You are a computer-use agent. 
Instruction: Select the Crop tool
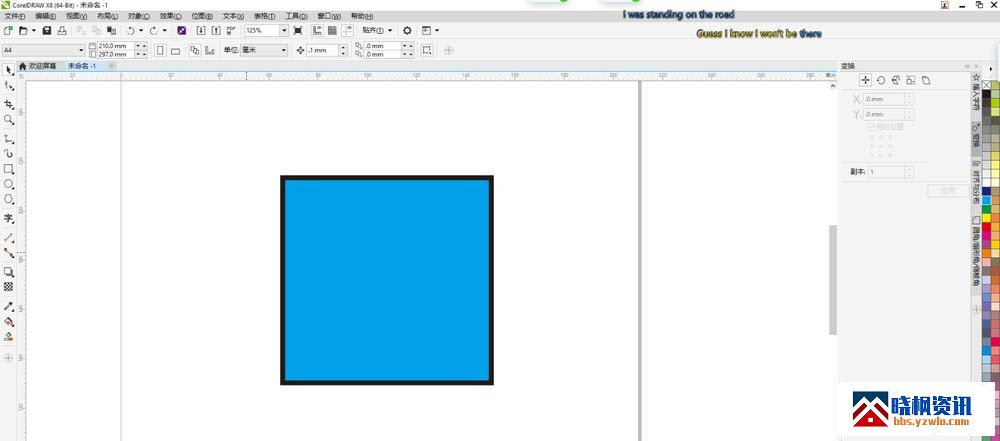click(8, 103)
